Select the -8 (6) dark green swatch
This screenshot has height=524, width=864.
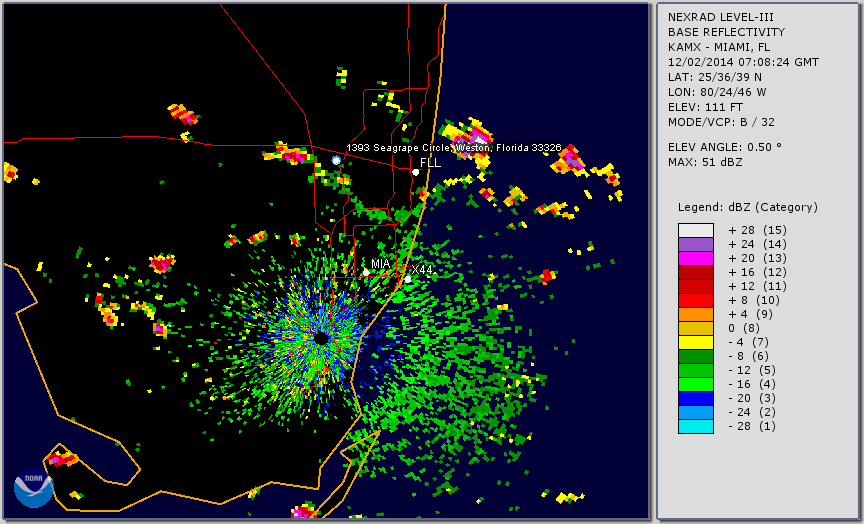click(x=696, y=356)
